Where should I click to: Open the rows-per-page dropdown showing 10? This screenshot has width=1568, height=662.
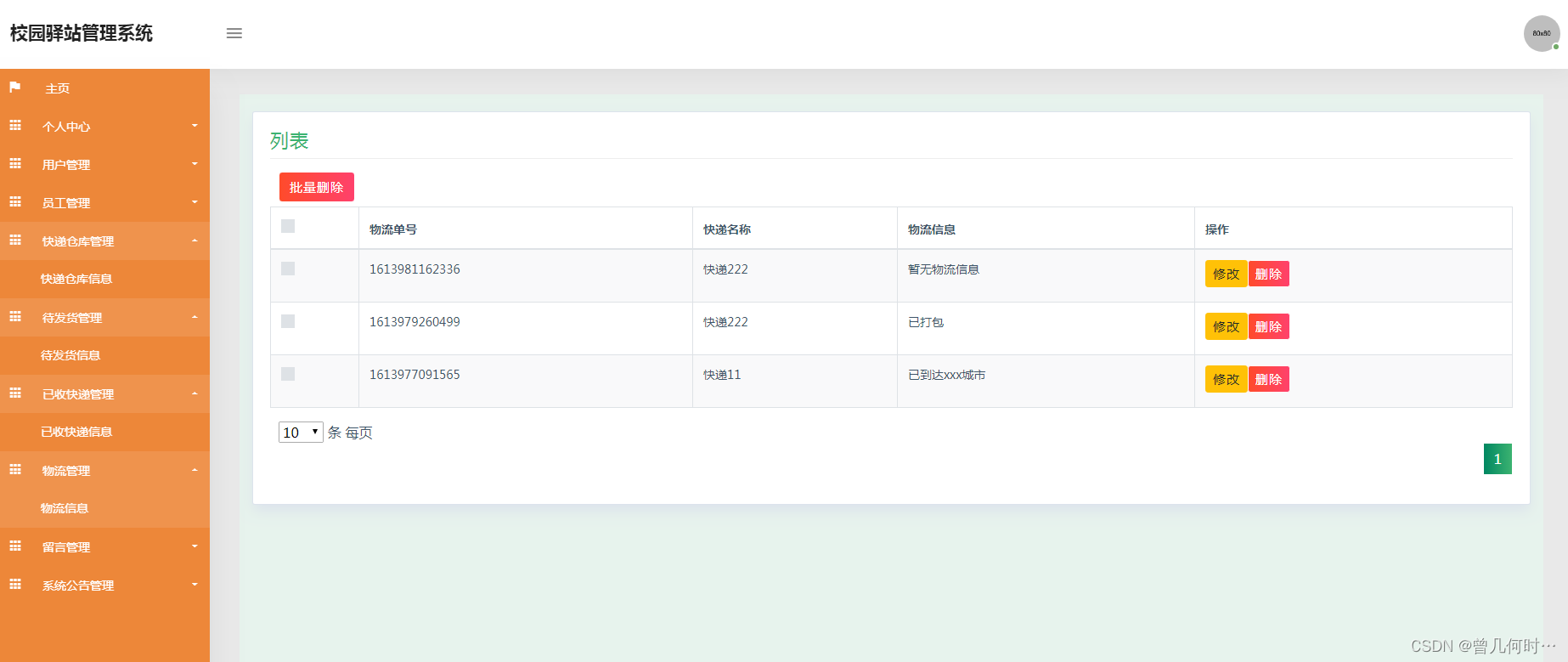click(301, 433)
